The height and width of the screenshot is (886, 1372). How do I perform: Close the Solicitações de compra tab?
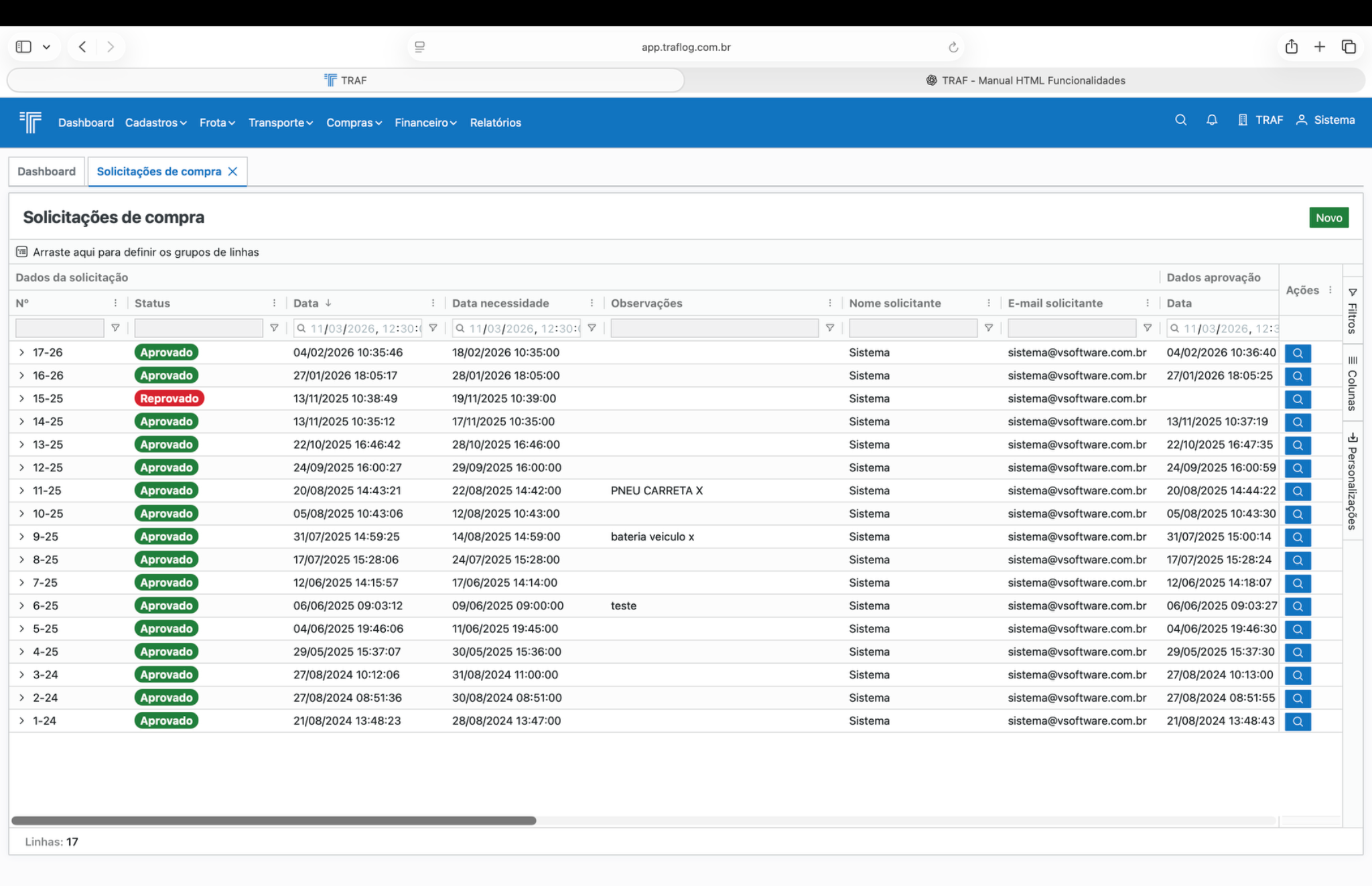point(232,171)
